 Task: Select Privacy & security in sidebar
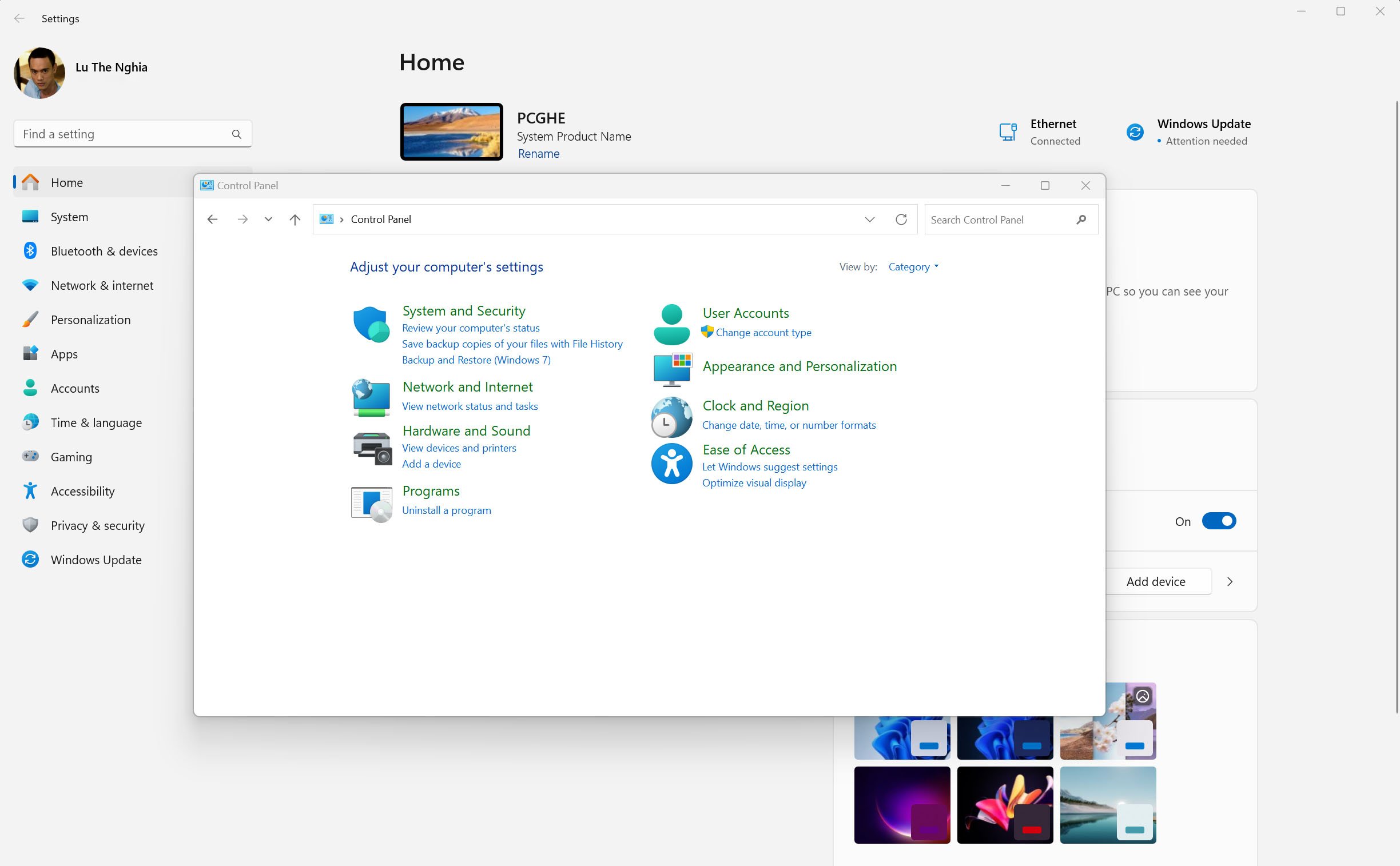[x=97, y=525]
